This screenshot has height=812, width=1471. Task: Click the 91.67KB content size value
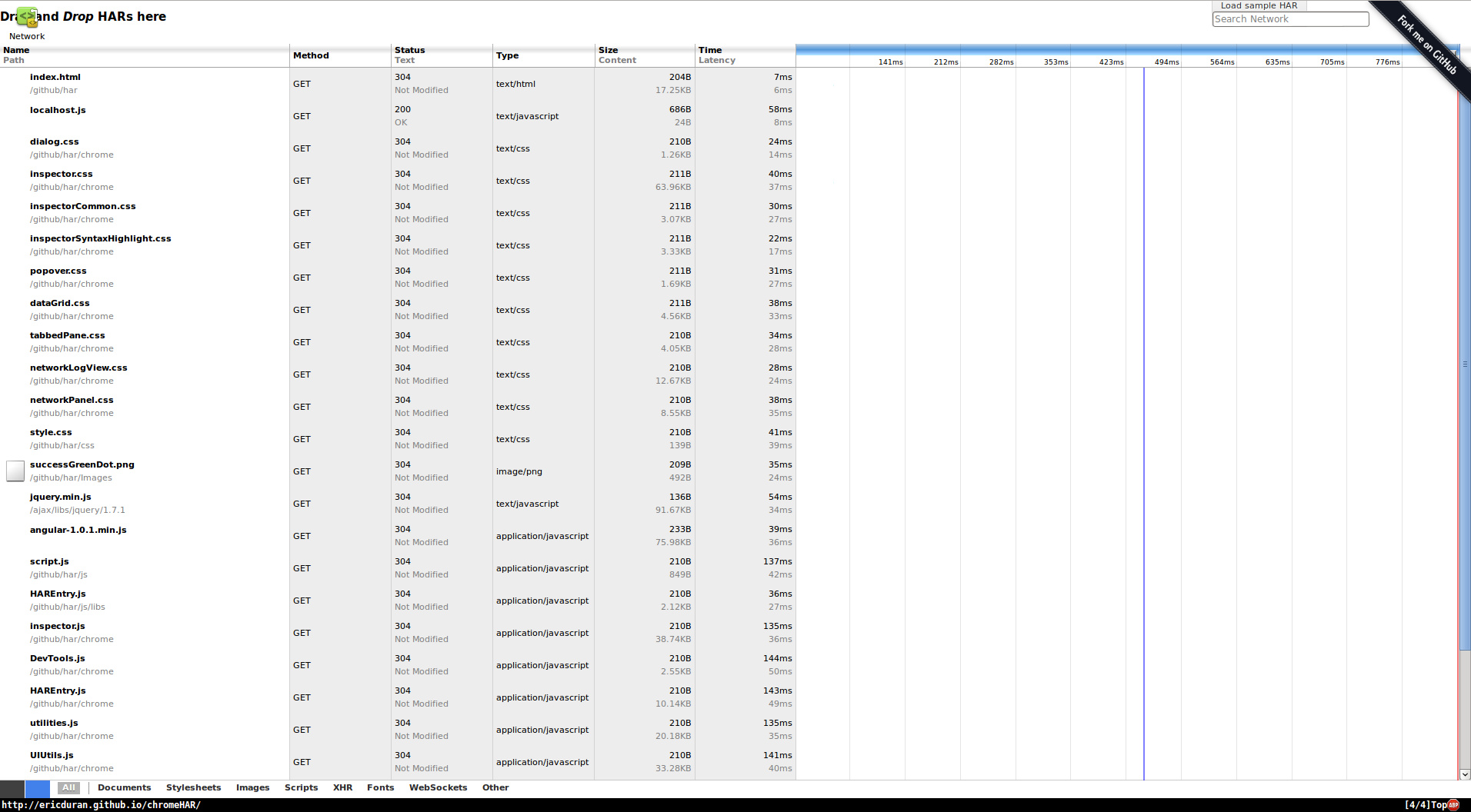[x=673, y=510]
